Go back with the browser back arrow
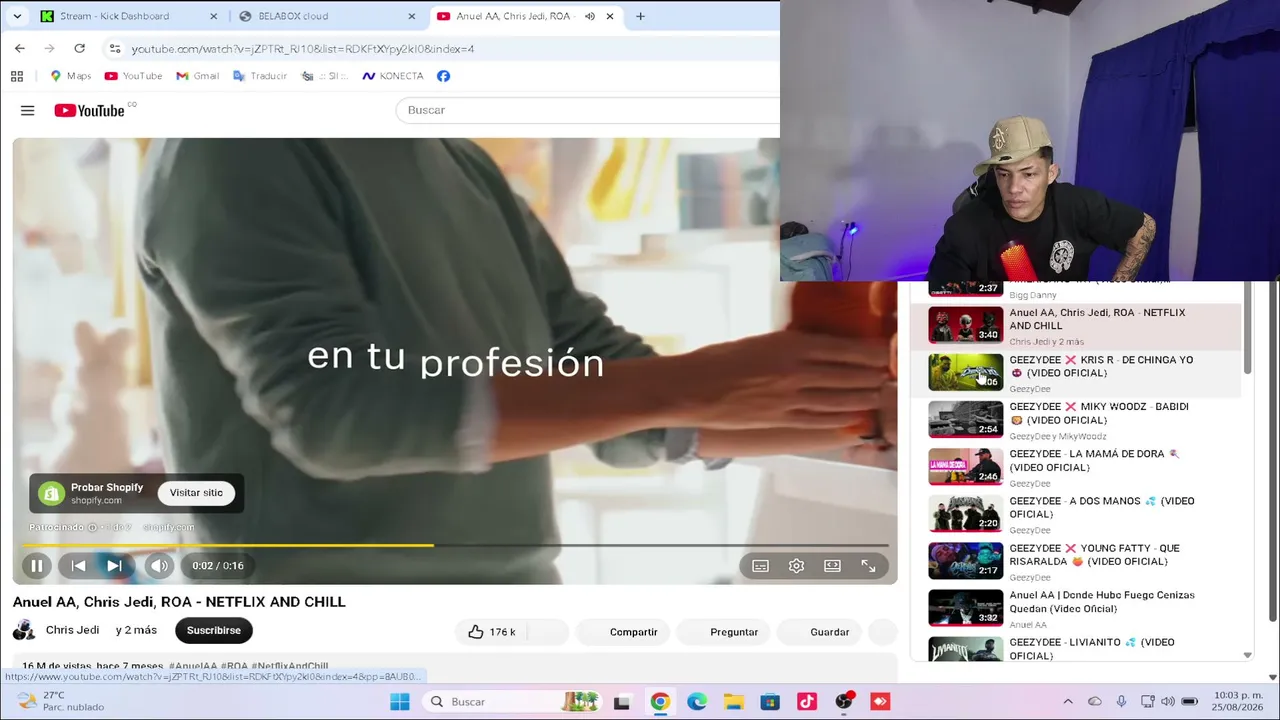Screen dimensions: 1280x720 click(x=20, y=48)
